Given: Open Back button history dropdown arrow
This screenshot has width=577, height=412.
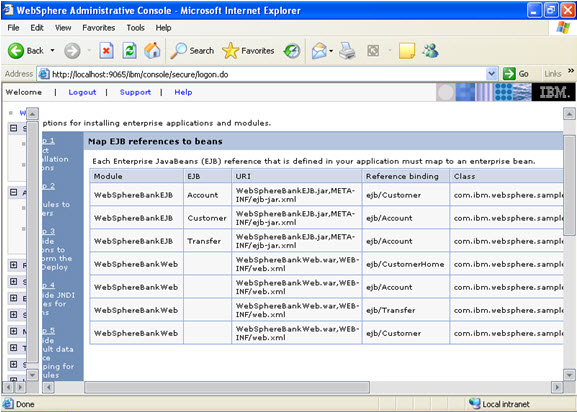Looking at the screenshot, I should click(x=53, y=50).
